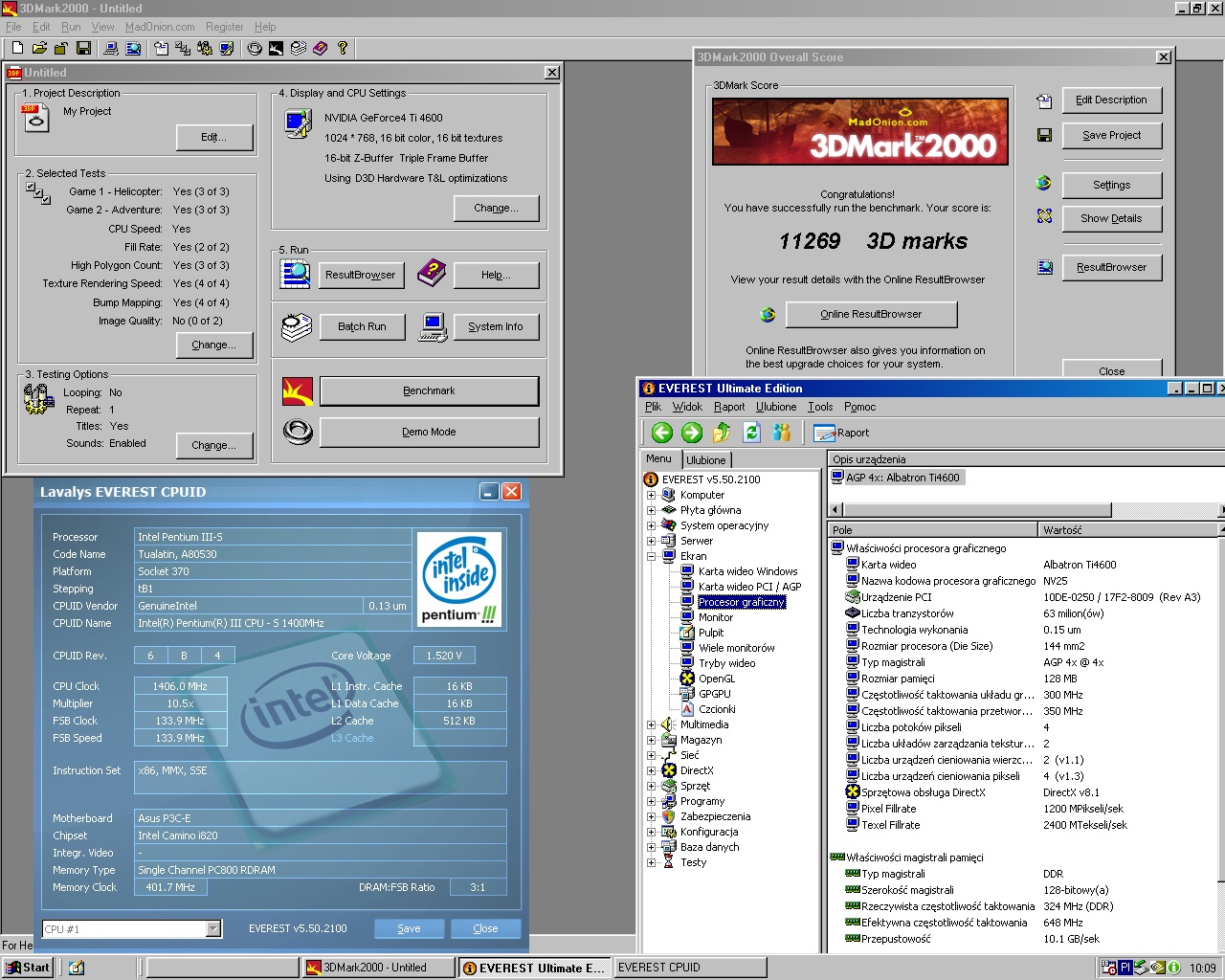The width and height of the screenshot is (1225, 980).
Task: Click the Up folder icon in EVEREST toolbar
Action: point(722,433)
